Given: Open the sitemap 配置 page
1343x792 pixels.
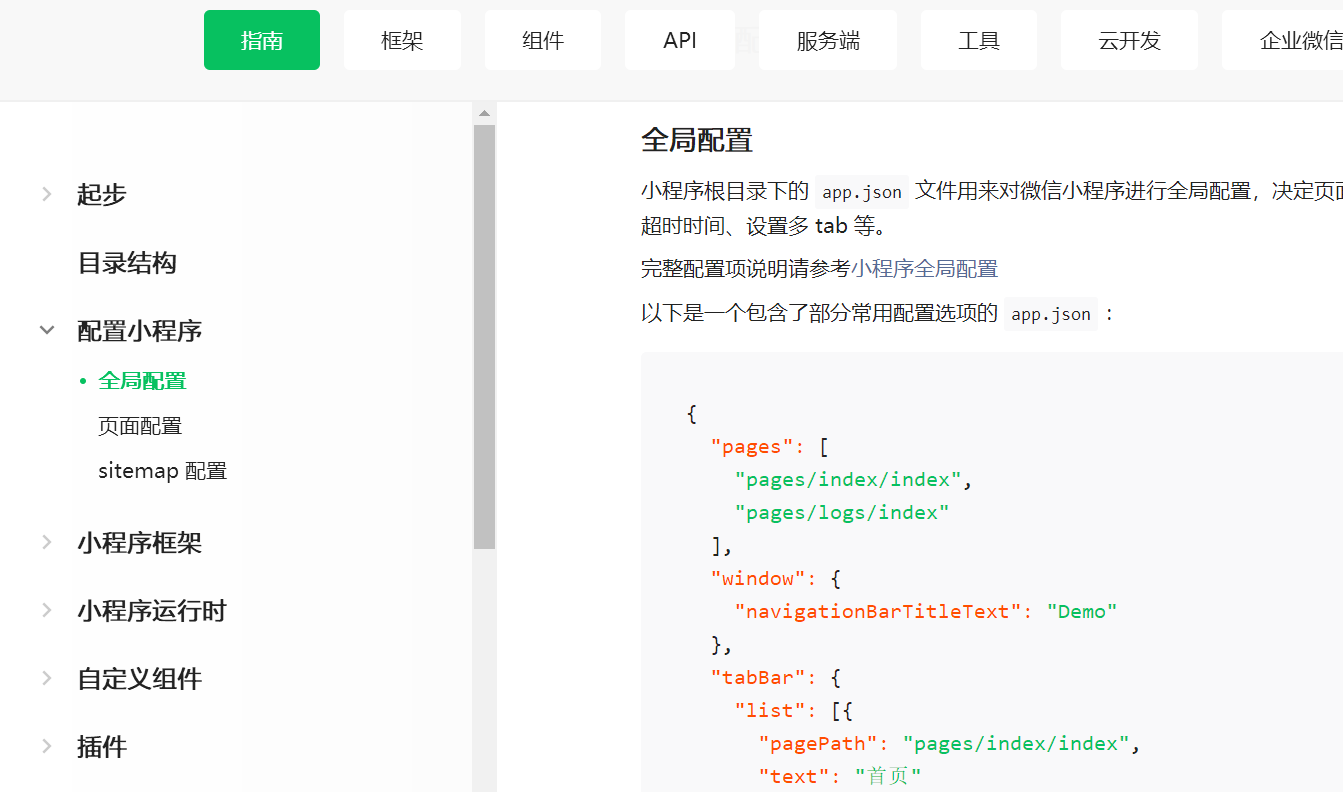Looking at the screenshot, I should (x=163, y=470).
